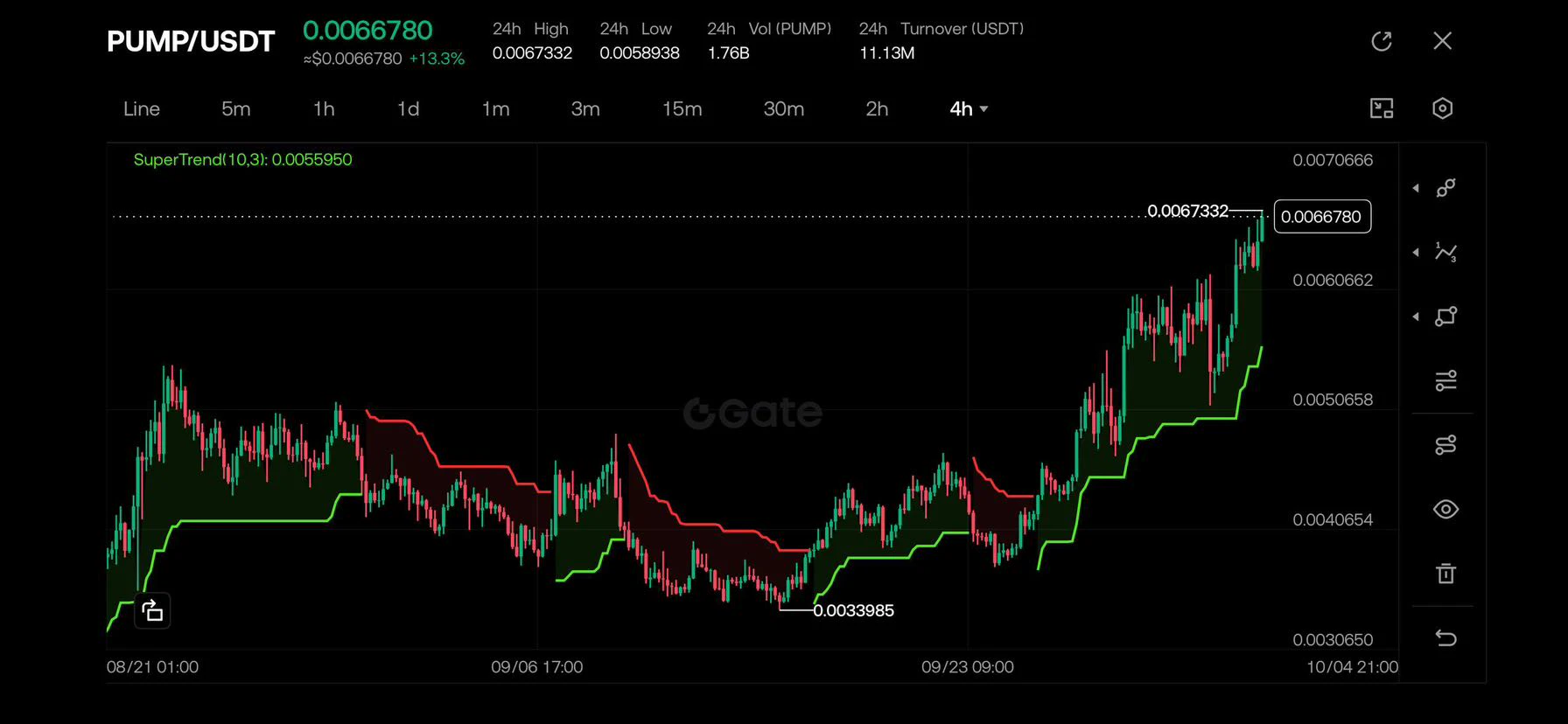Click the 0.0033985 low price marker
1568x724 pixels.
(854, 610)
